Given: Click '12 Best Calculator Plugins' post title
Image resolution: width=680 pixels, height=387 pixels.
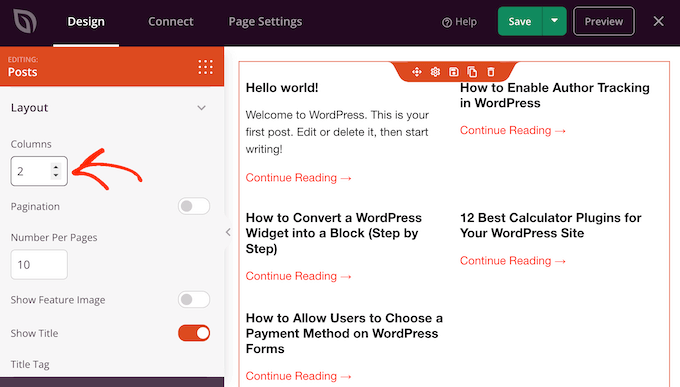Looking at the screenshot, I should (x=550, y=226).
